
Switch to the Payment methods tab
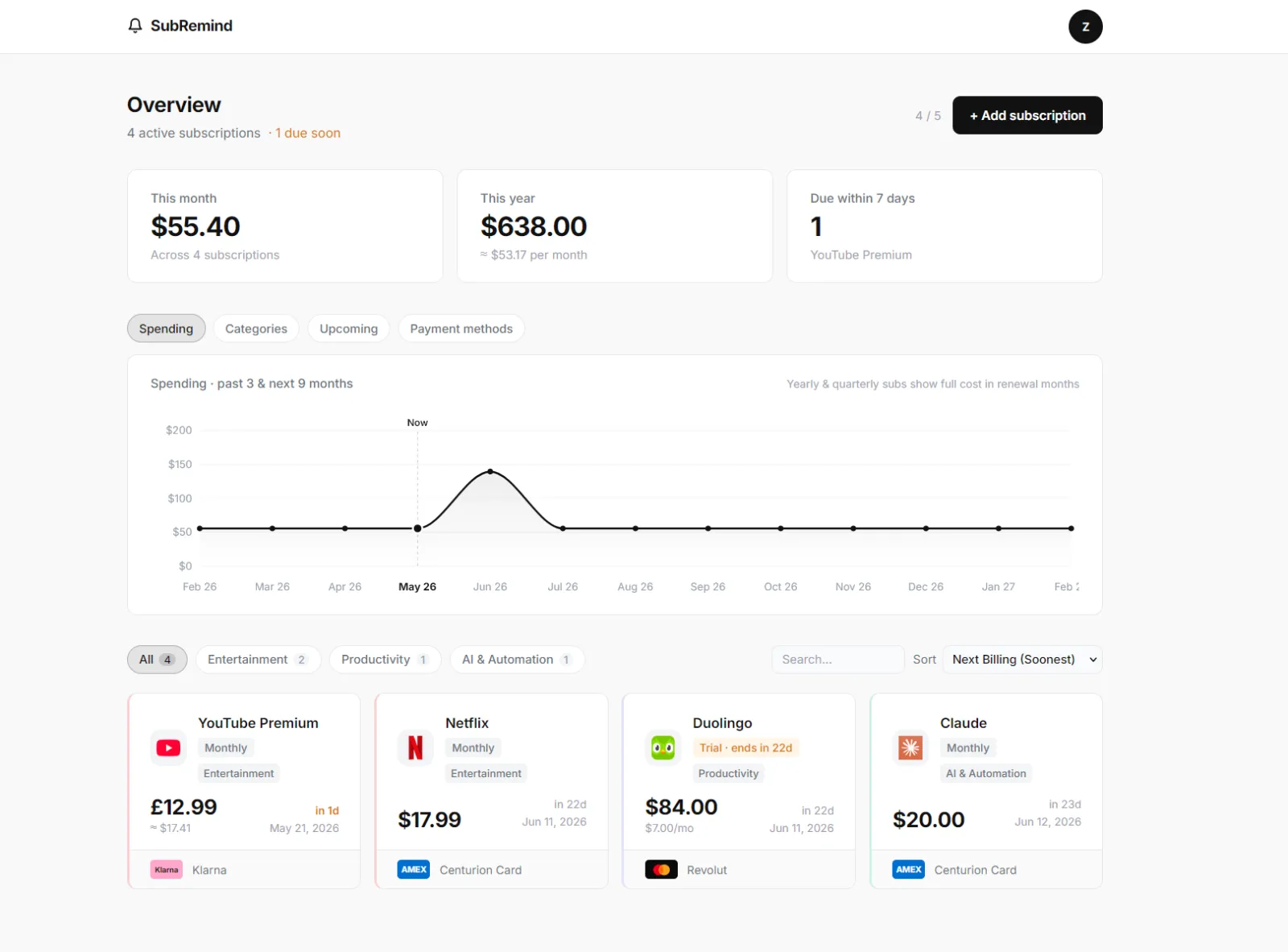click(461, 329)
